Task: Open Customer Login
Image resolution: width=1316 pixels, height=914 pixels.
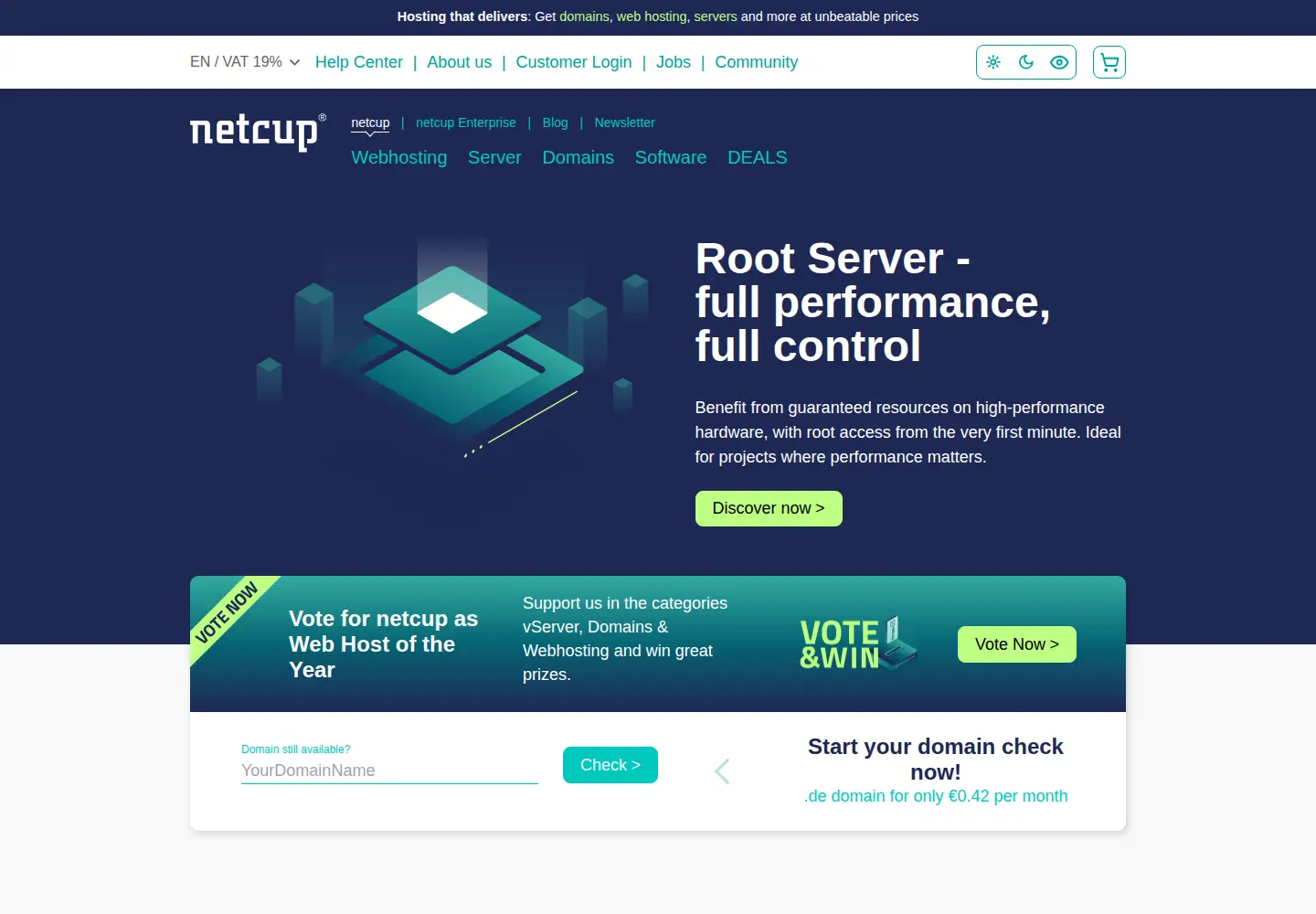Action: (574, 62)
